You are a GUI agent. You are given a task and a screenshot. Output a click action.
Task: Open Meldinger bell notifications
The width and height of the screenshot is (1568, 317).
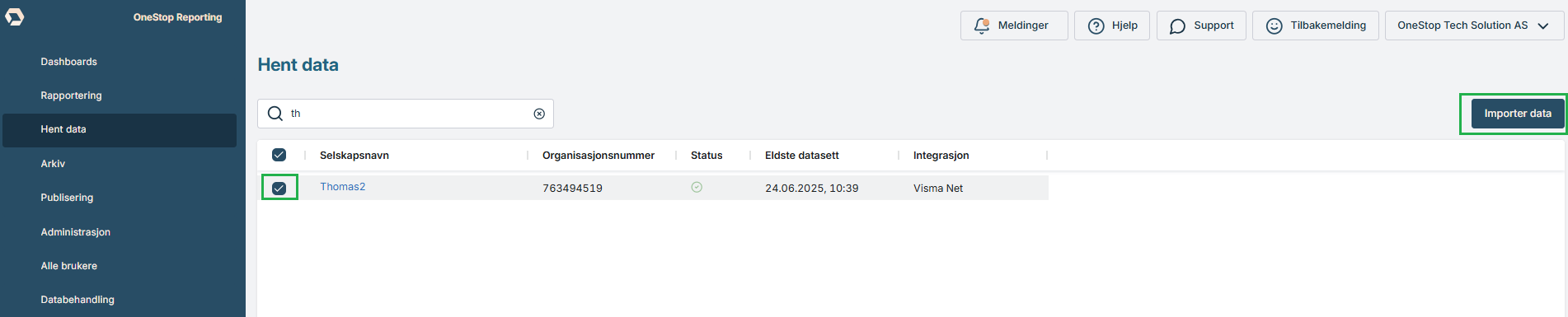coord(1014,26)
